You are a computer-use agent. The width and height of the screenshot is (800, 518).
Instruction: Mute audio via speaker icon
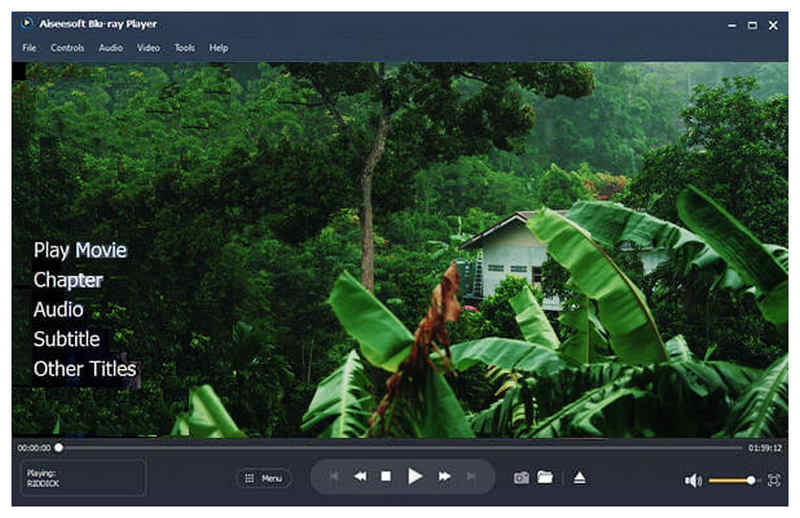pyautogui.click(x=693, y=481)
